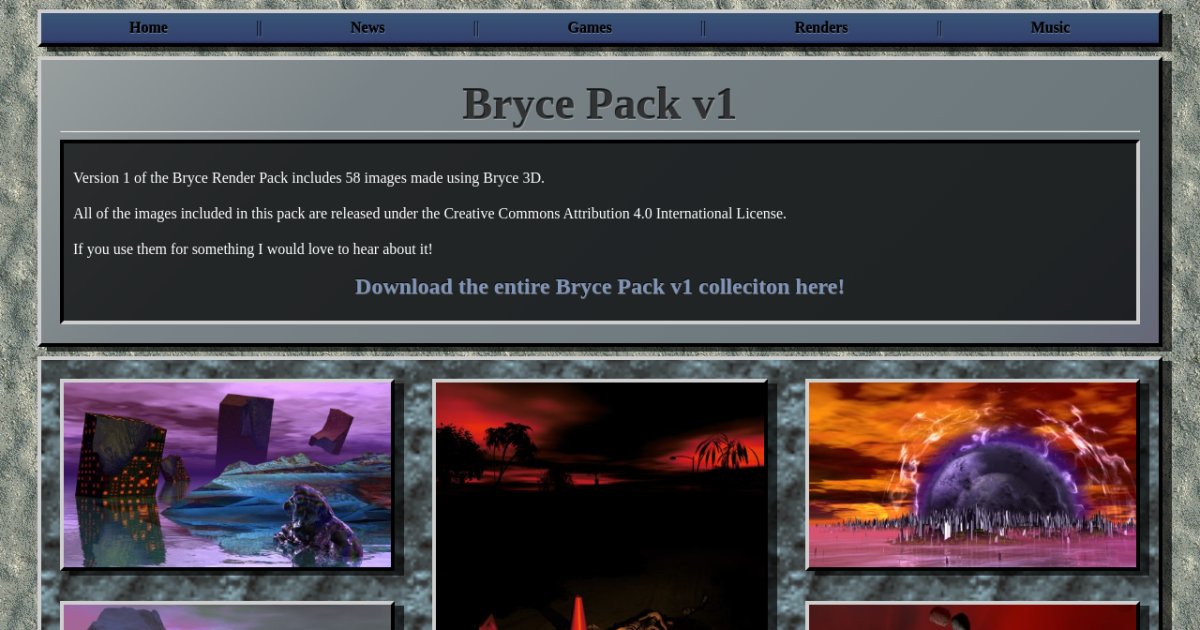
Task: Click the partially visible bottom-right red render thumbnail
Action: [x=972, y=617]
